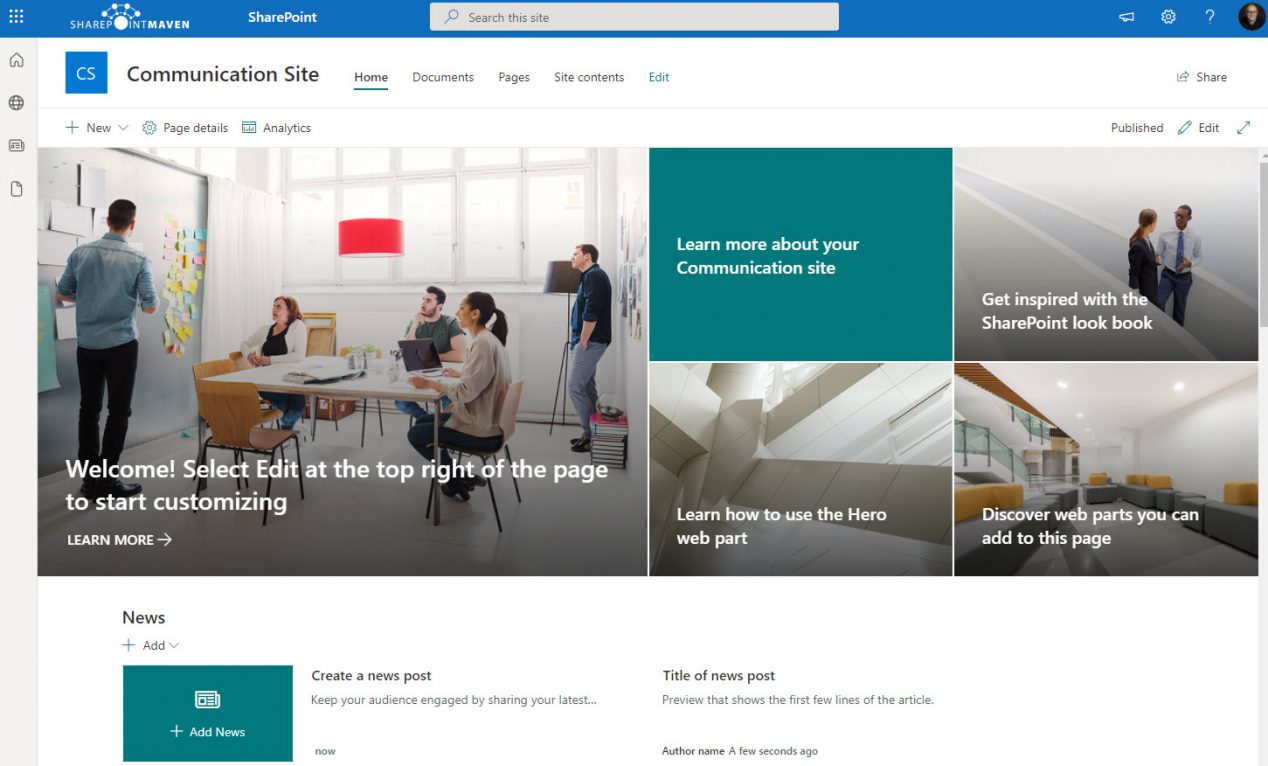Expand the page to full width

[1243, 128]
